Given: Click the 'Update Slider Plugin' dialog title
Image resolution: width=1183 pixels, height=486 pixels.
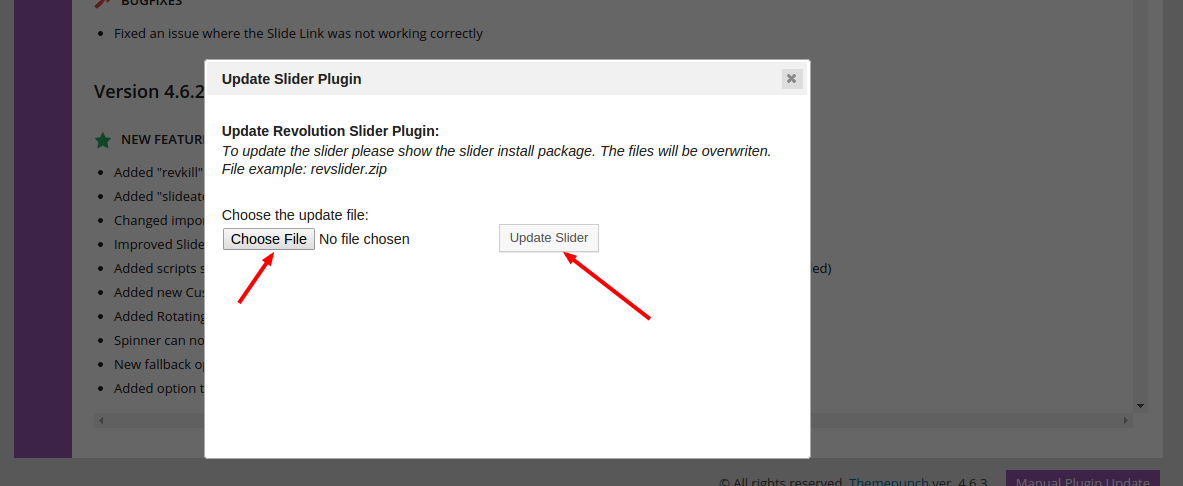Looking at the screenshot, I should (291, 78).
